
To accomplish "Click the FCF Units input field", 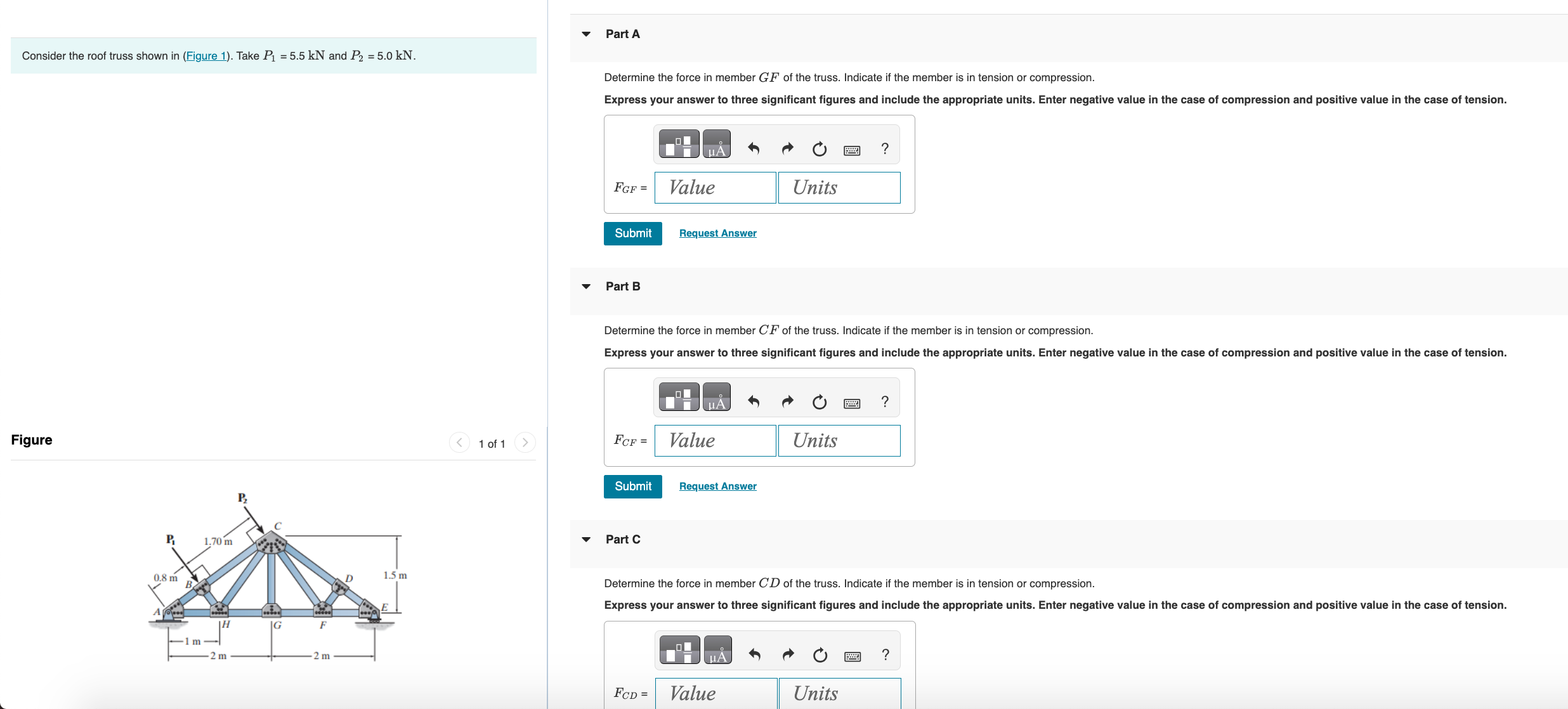I will click(839, 441).
